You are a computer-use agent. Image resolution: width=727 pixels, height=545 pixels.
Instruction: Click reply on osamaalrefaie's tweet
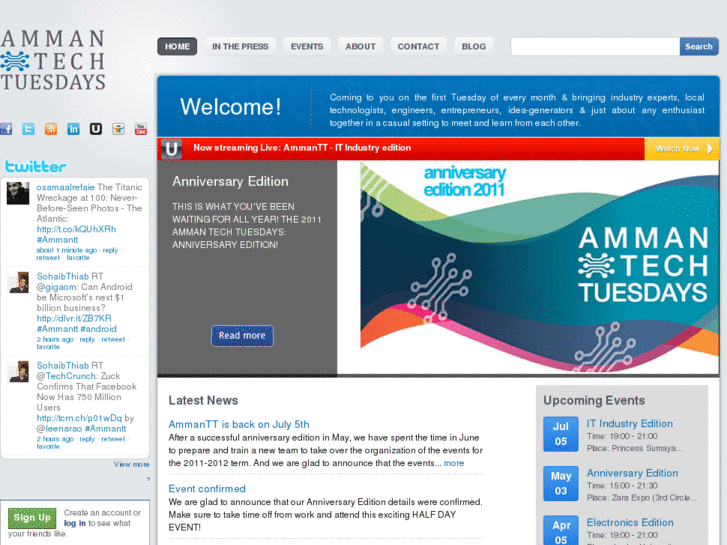110,250
